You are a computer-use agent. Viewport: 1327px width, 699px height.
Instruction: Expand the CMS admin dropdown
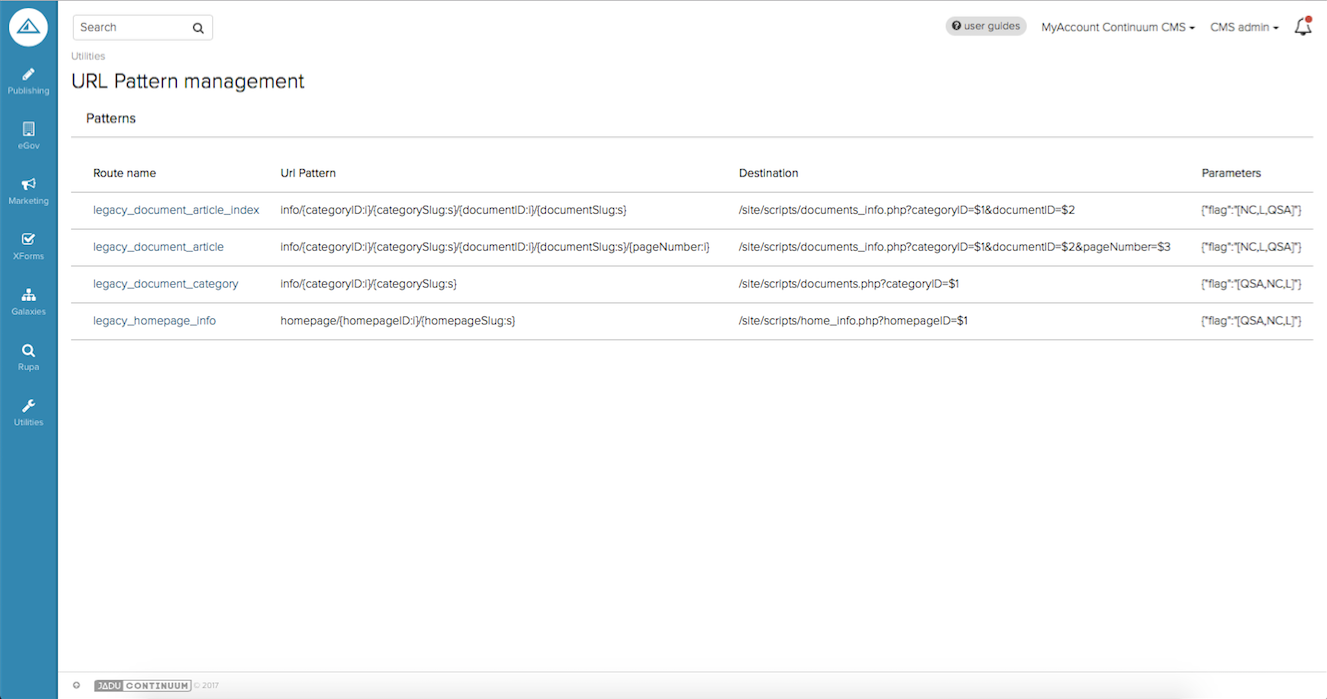point(1244,27)
